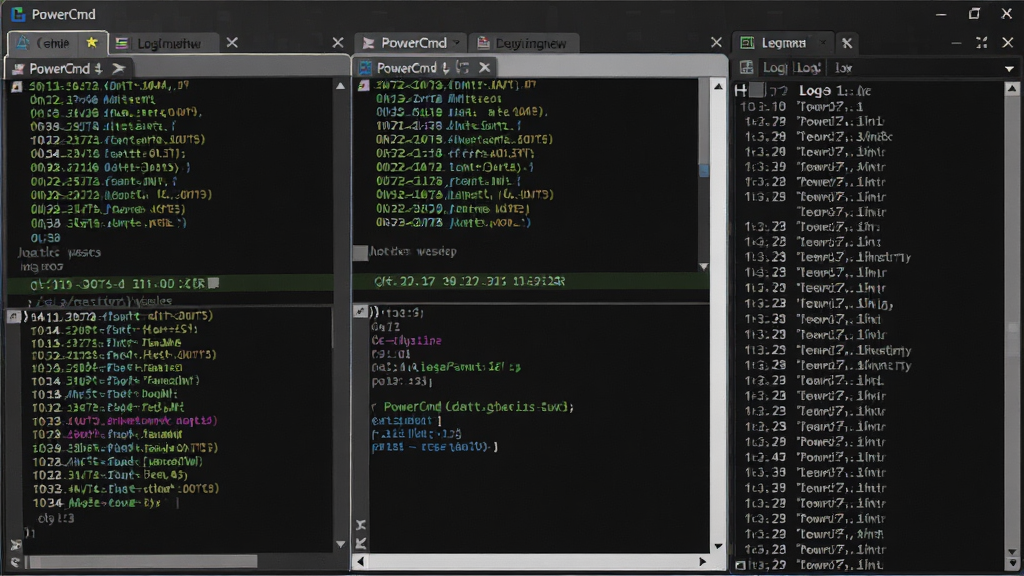Click the scroll down arrow of middle upper console
This screenshot has height=576, width=1024.
(x=703, y=266)
